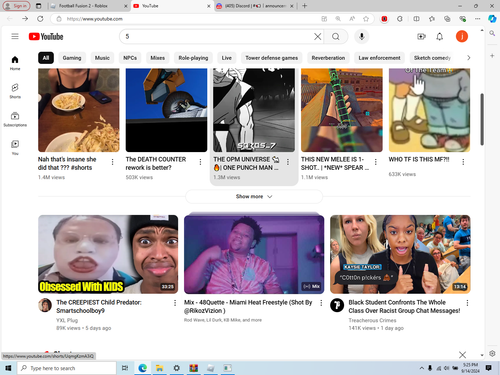Click the taskbar 'Type here to search' box

coord(67,368)
